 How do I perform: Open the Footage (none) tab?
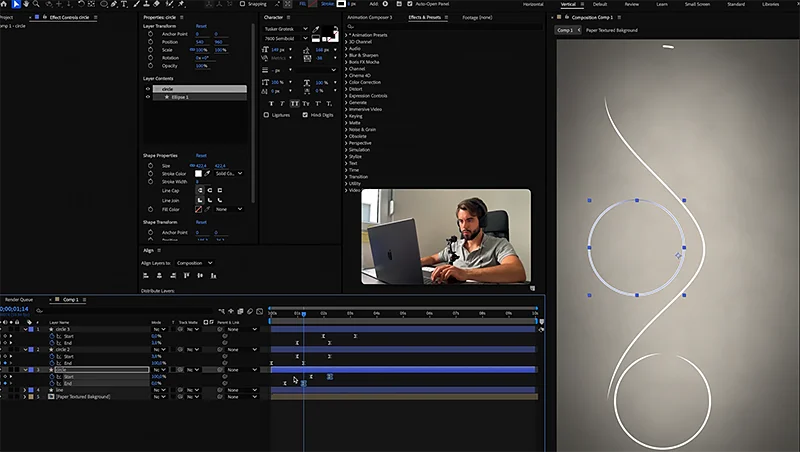pyautogui.click(x=477, y=17)
